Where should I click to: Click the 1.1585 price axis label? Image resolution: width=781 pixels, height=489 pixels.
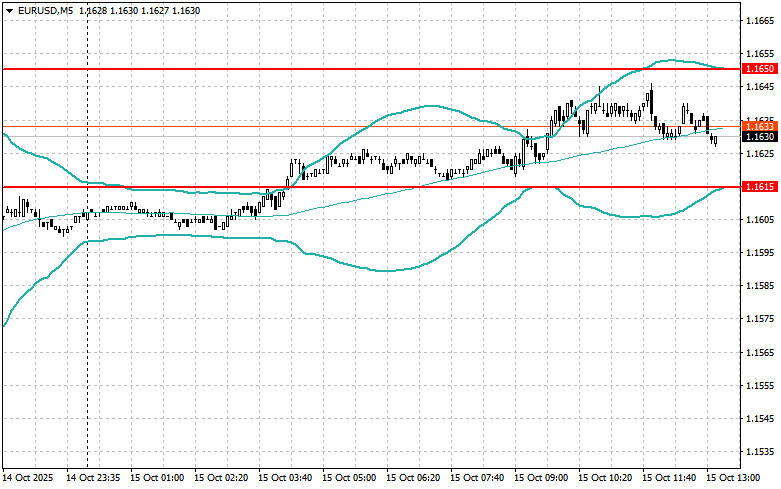(760, 286)
